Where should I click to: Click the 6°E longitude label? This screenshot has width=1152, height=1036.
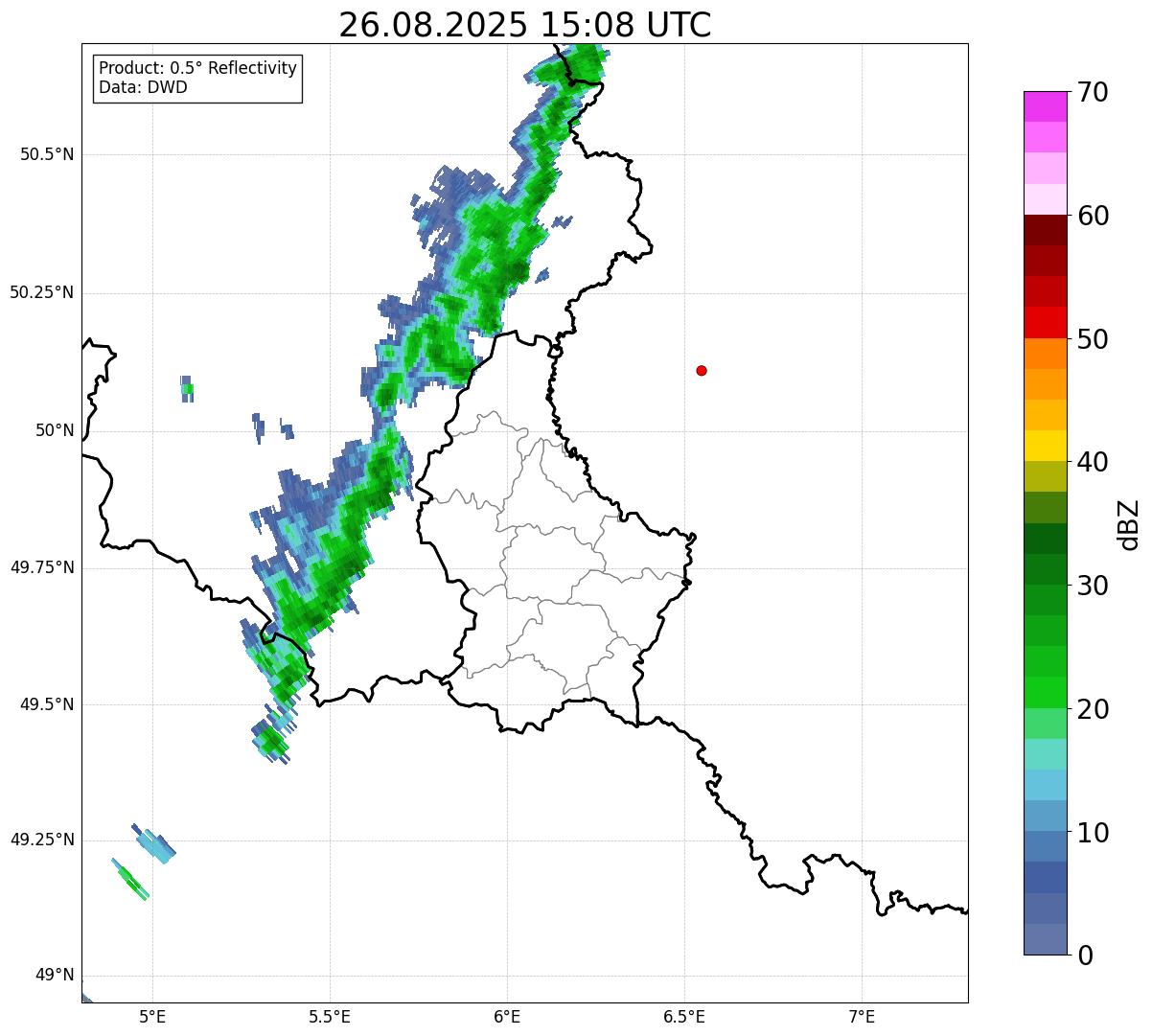[x=507, y=1017]
